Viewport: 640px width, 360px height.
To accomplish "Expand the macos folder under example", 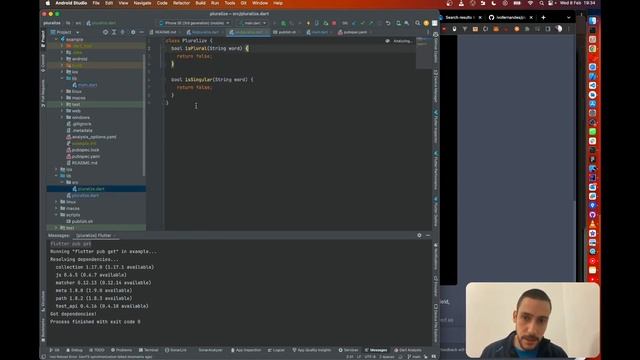I will tap(62, 98).
